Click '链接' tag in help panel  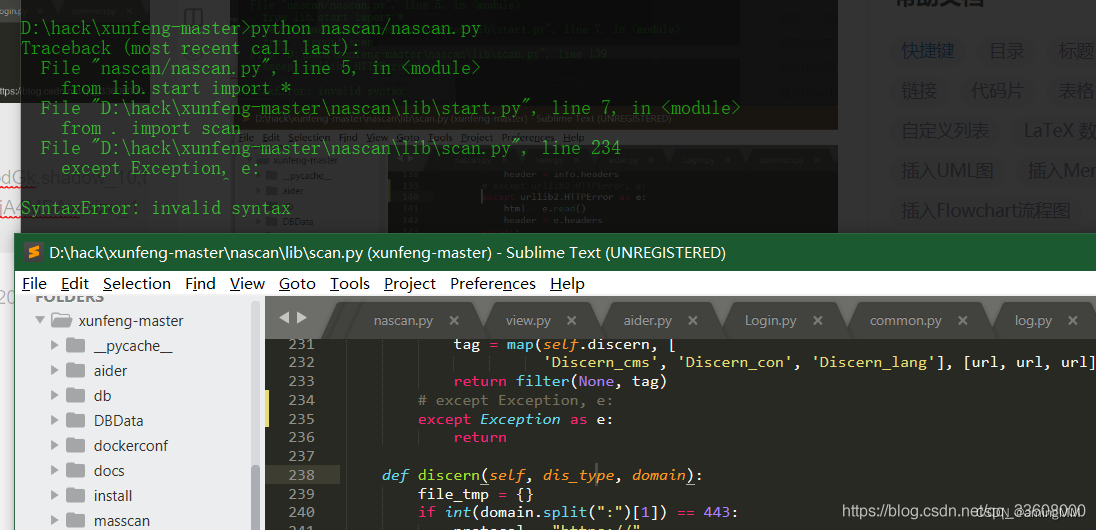tap(919, 91)
